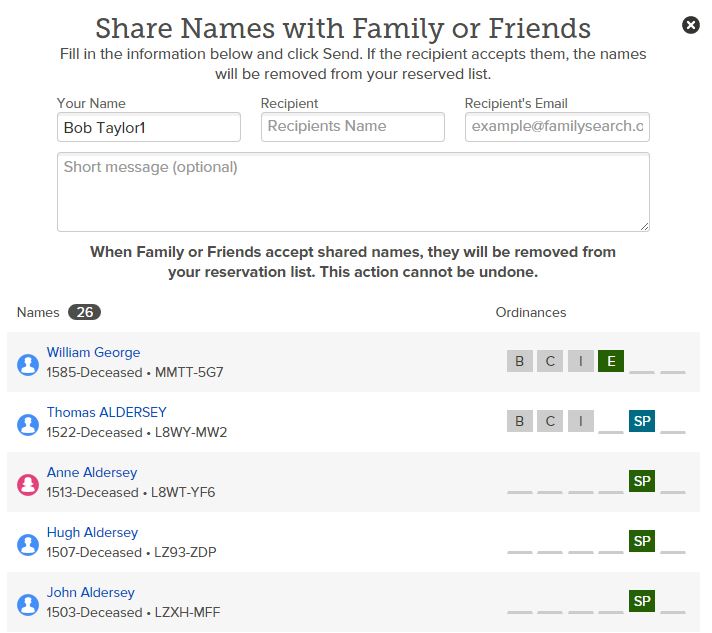
Task: Click SP ordinance badge for Hugh Aldersey
Action: [x=642, y=541]
